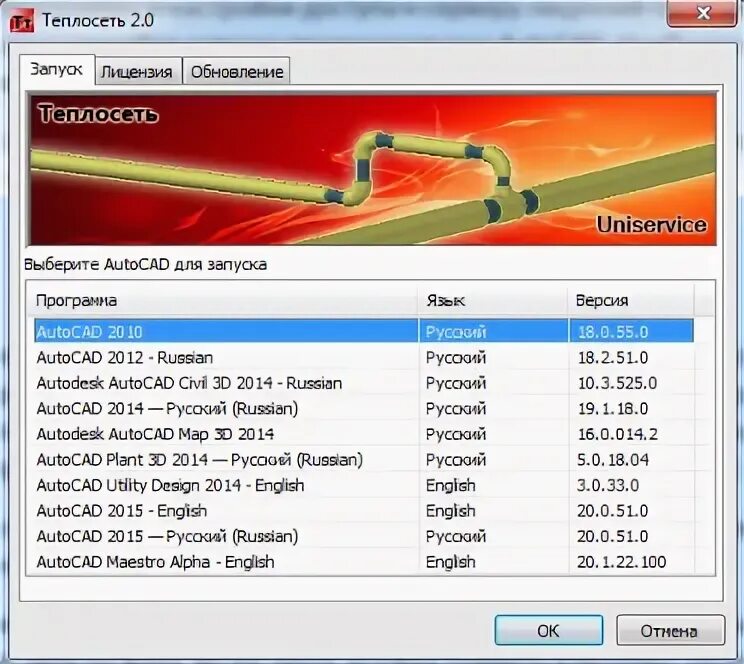Select AutoCAD 2014 — Русский (Russian)
The width and height of the screenshot is (744, 664).
tap(364, 409)
